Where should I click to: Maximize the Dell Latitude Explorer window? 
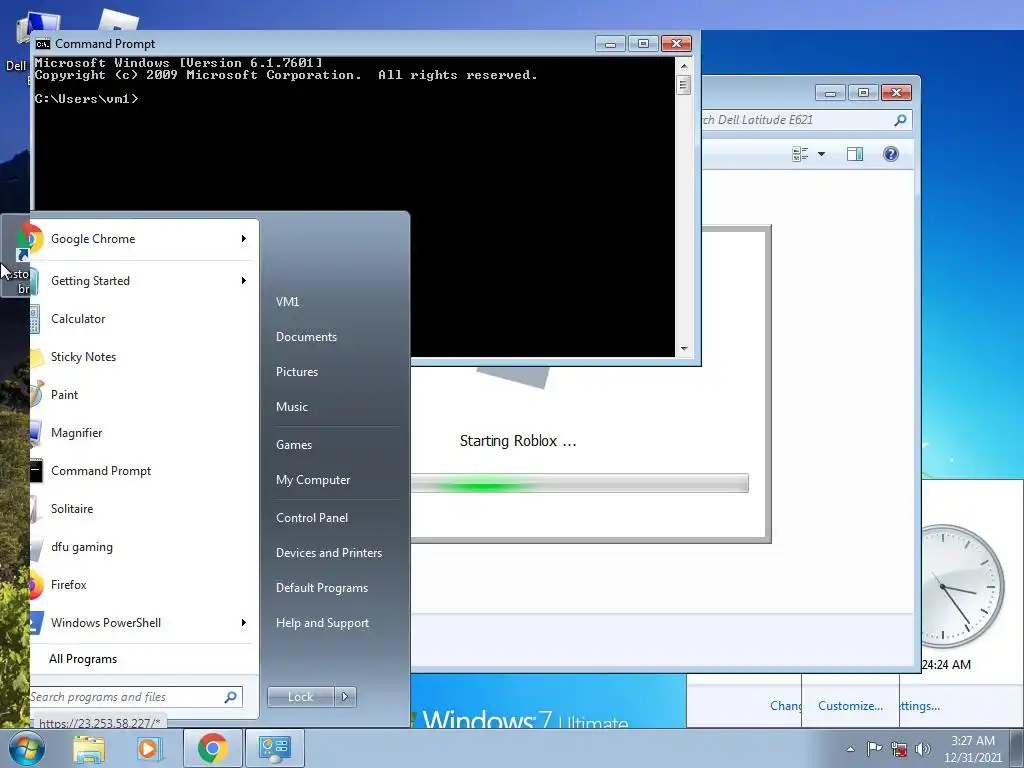pos(863,93)
